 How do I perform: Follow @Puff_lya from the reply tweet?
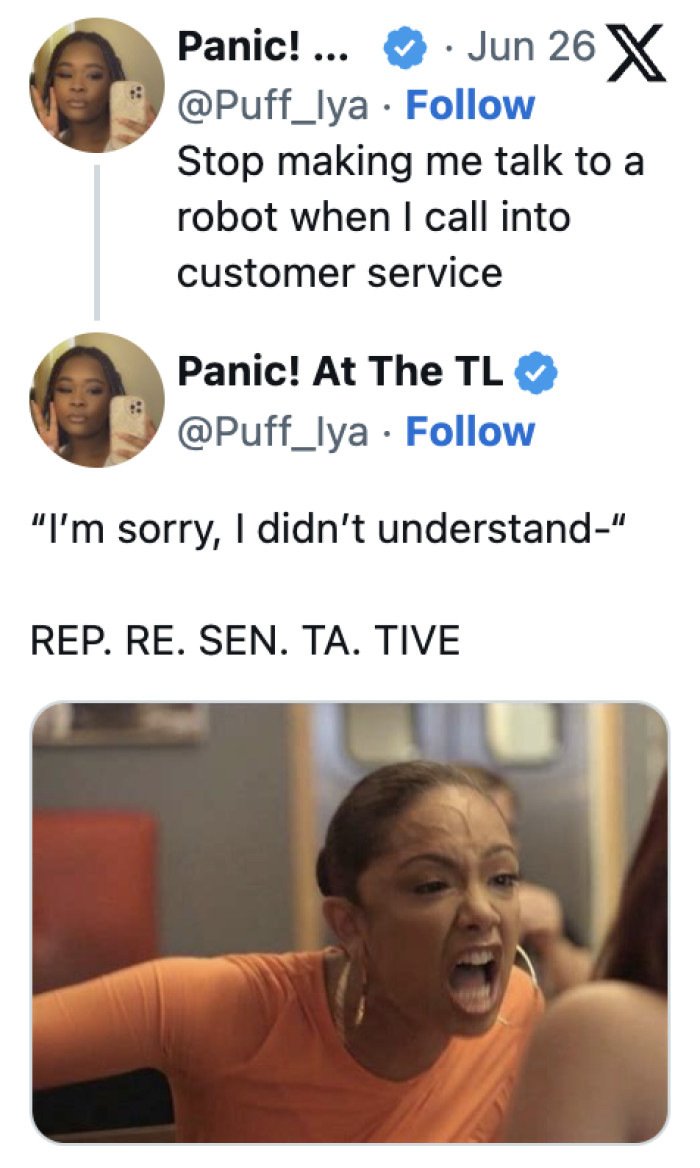pyautogui.click(x=470, y=431)
